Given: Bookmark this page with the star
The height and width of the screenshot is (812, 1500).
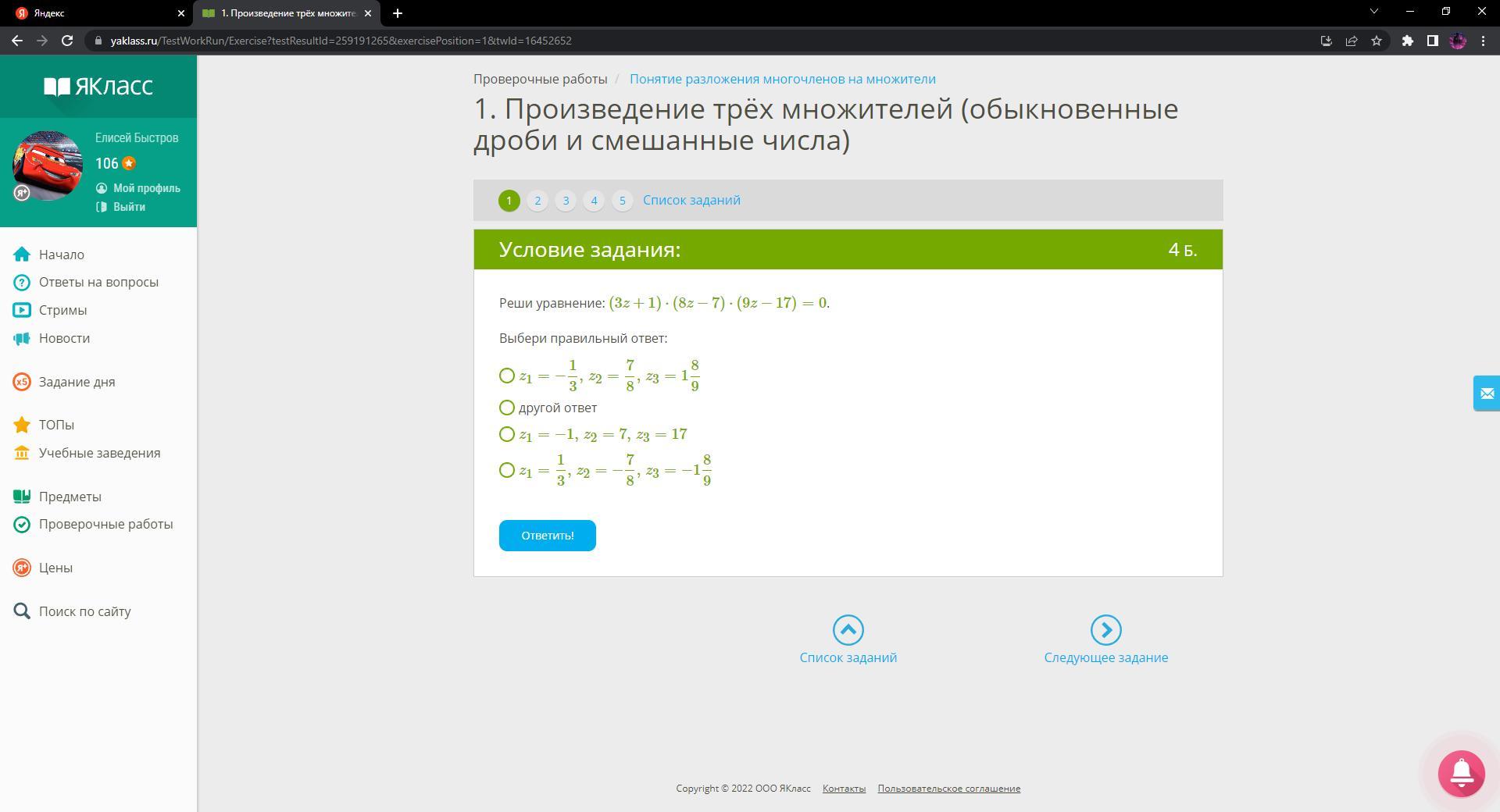Looking at the screenshot, I should click(1377, 41).
